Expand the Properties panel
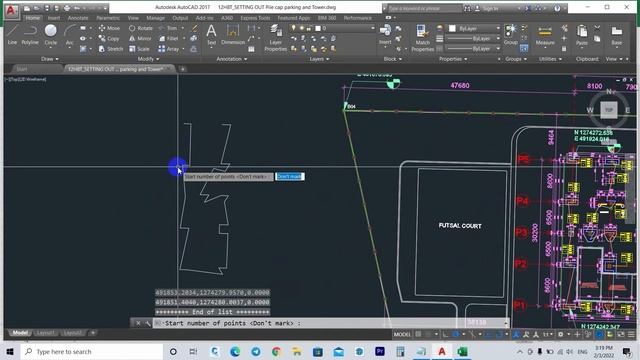Viewport: 640px width, 360px height. 453,59
